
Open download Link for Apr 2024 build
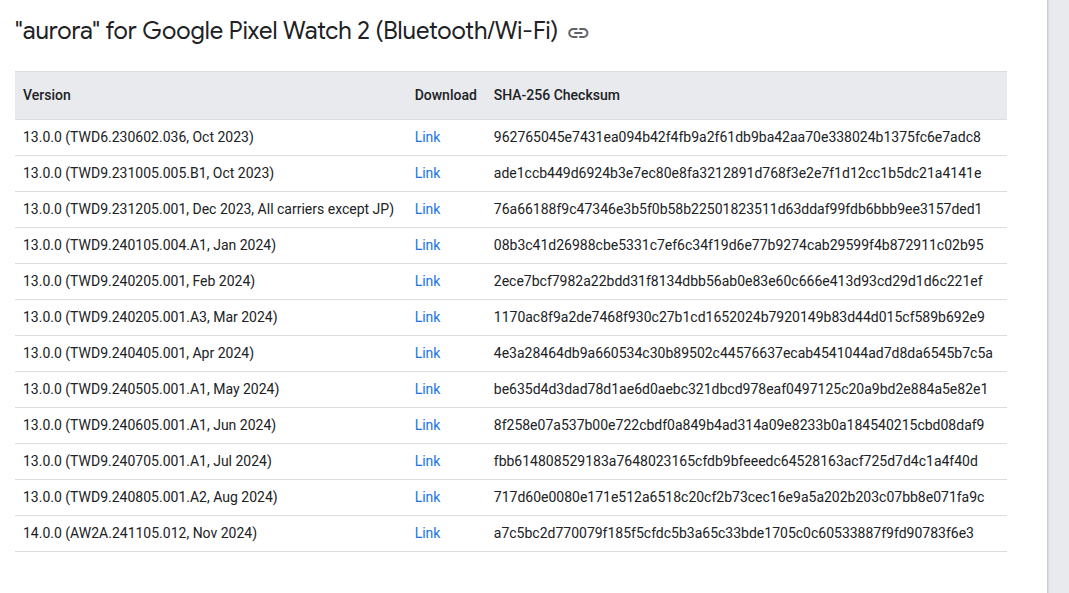pyautogui.click(x=427, y=353)
